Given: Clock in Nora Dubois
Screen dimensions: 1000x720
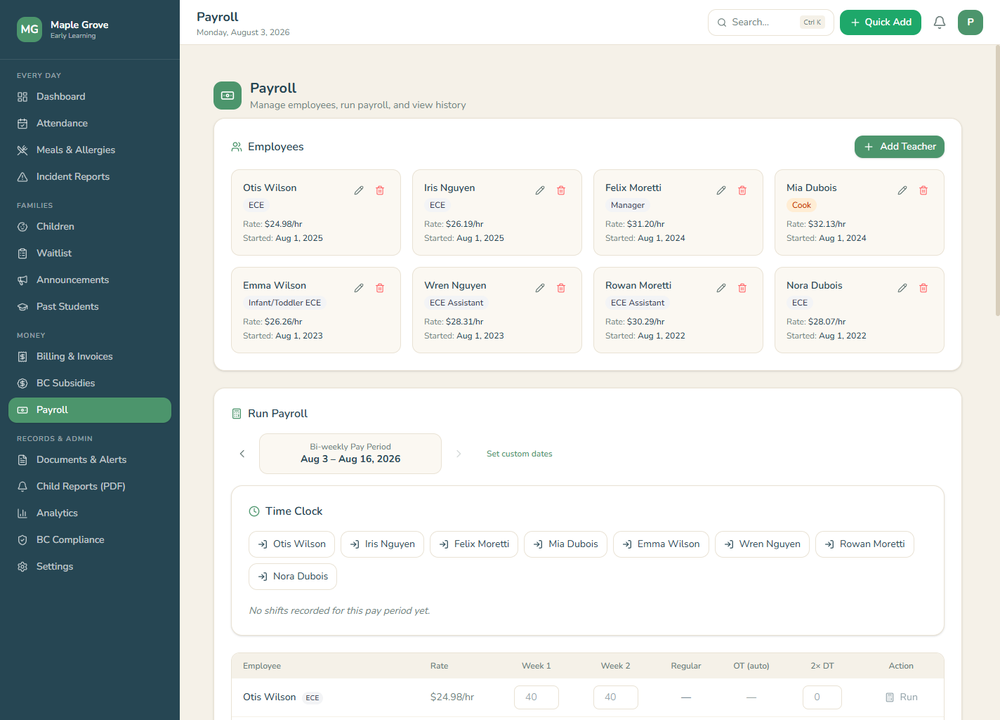Looking at the screenshot, I should (x=293, y=577).
